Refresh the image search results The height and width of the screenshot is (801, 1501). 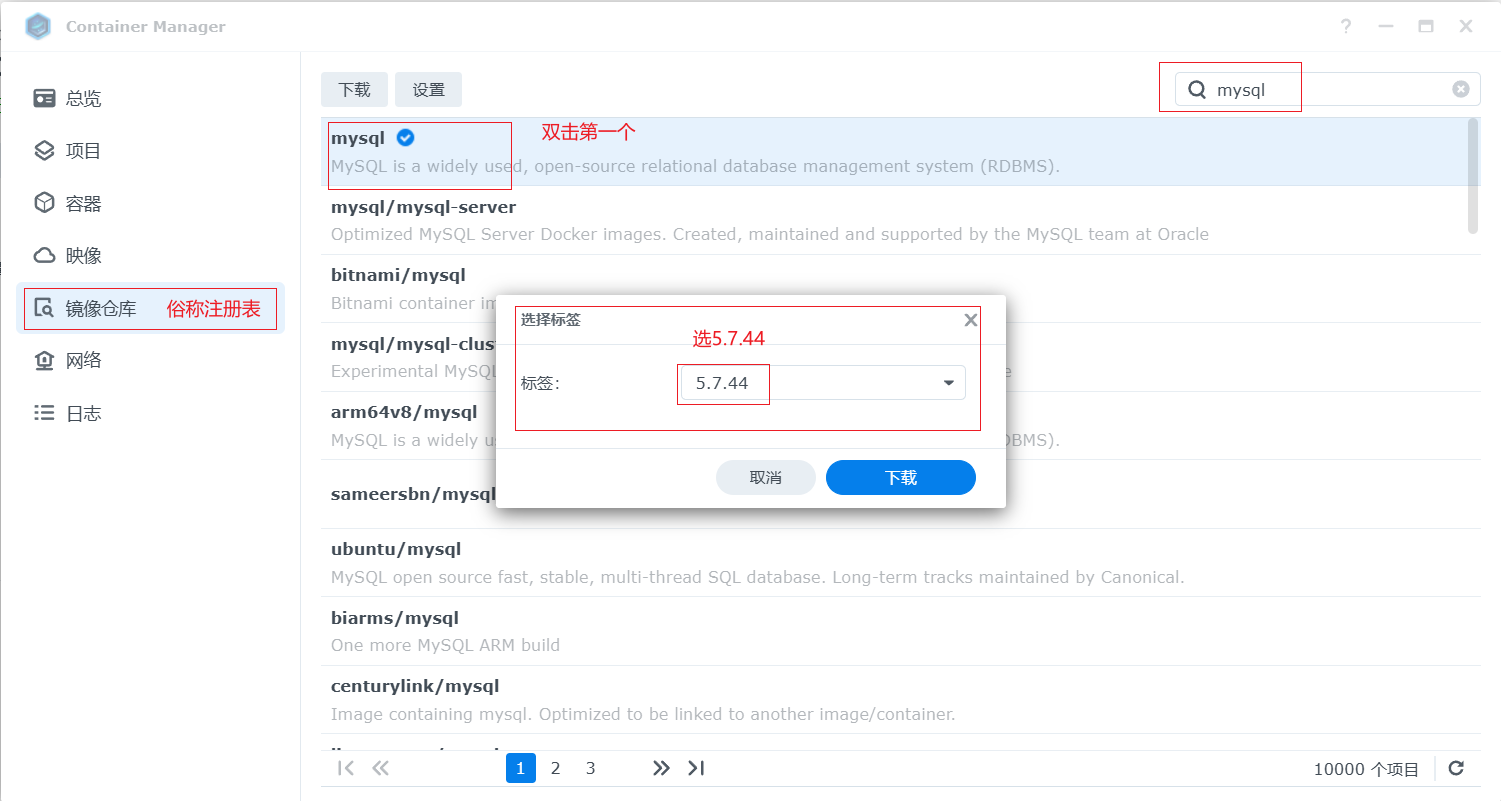coord(1456,768)
